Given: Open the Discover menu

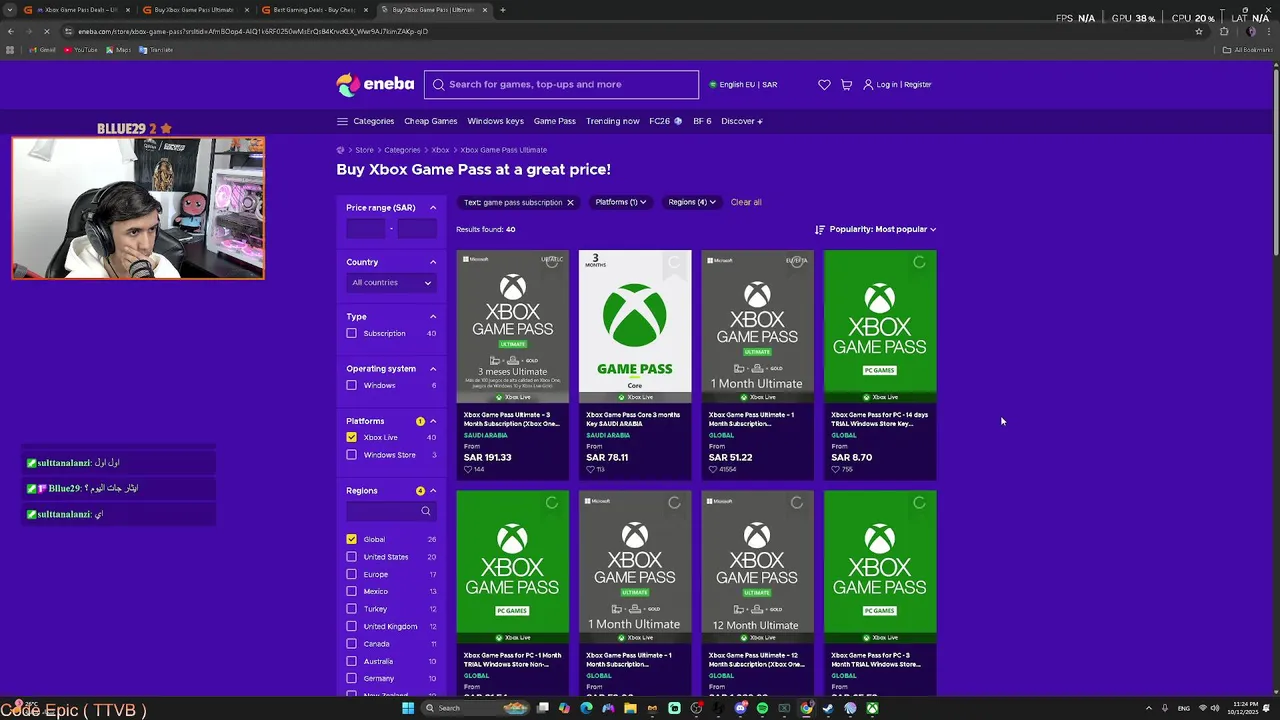Looking at the screenshot, I should 741,121.
